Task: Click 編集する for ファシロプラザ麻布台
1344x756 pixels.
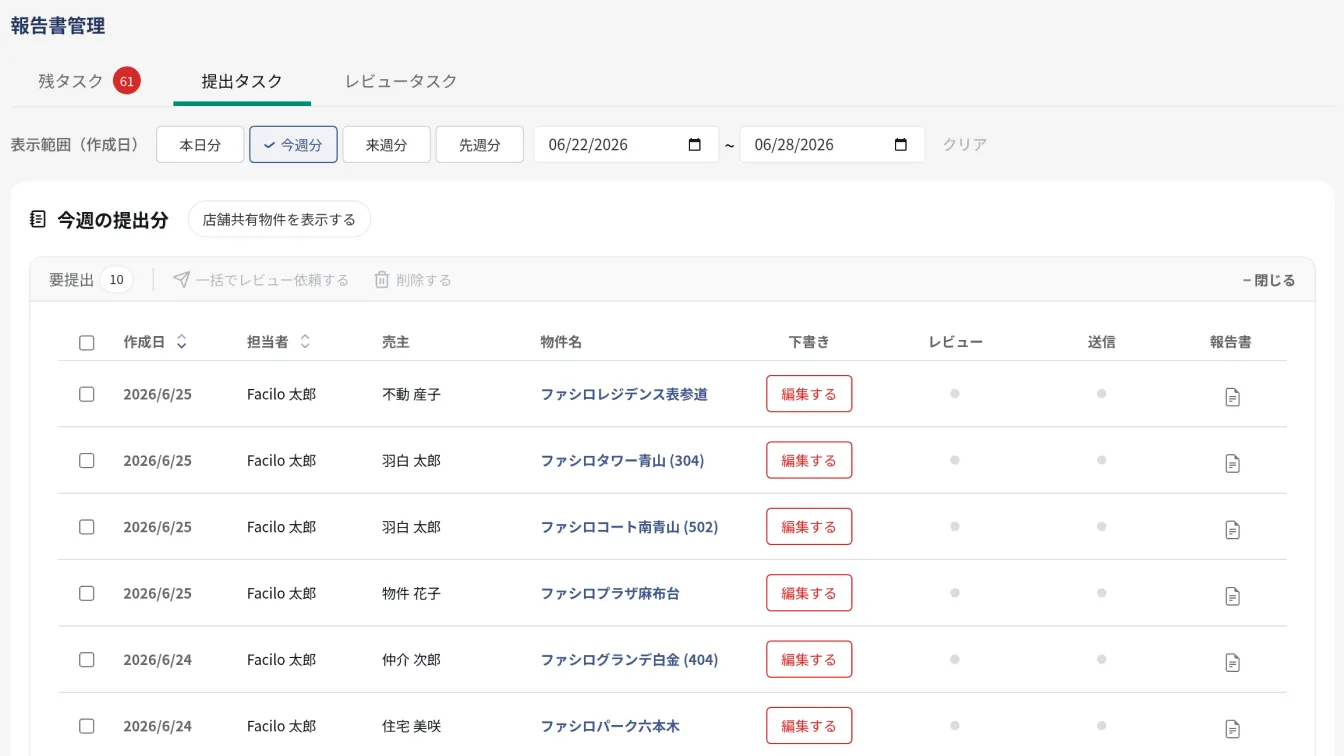Action: (809, 593)
